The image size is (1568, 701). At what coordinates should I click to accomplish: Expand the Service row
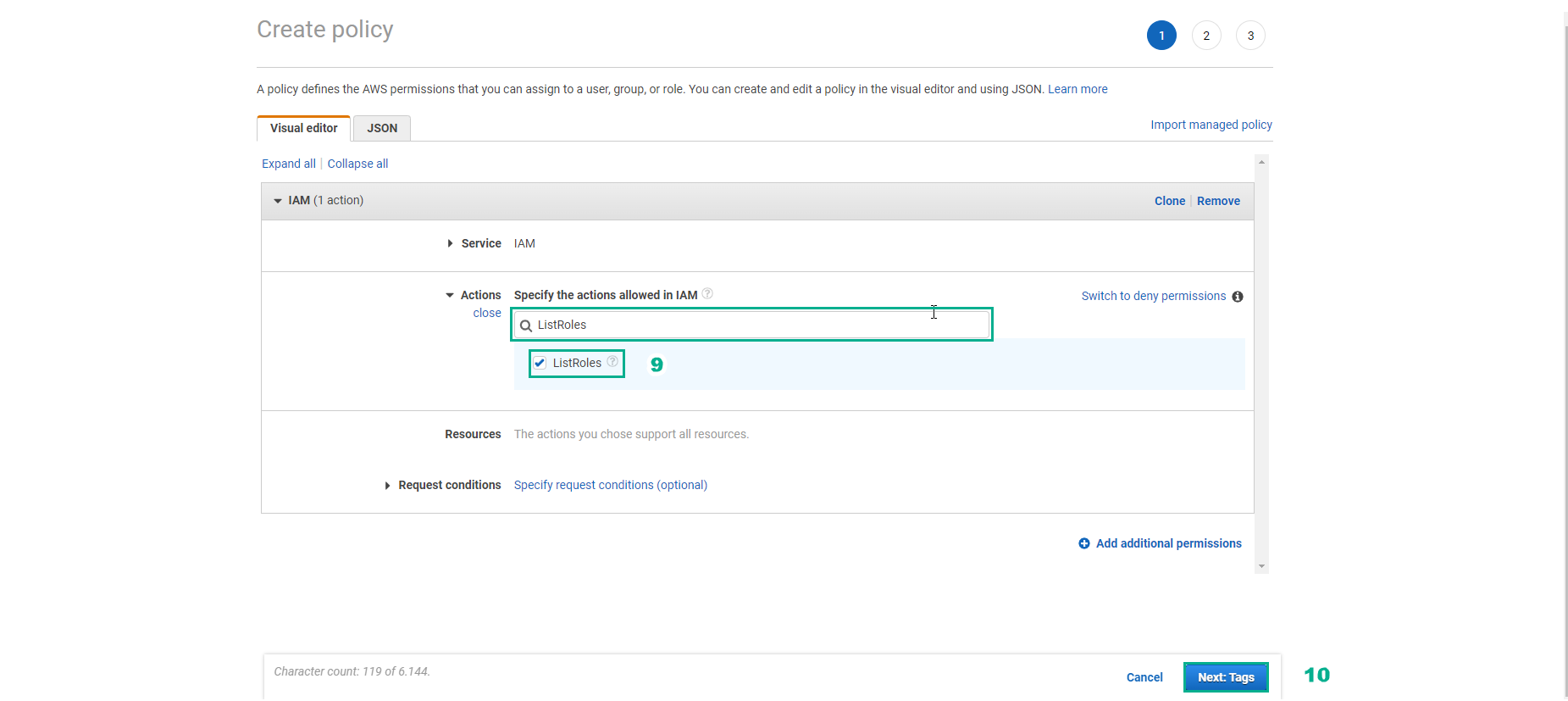450,243
